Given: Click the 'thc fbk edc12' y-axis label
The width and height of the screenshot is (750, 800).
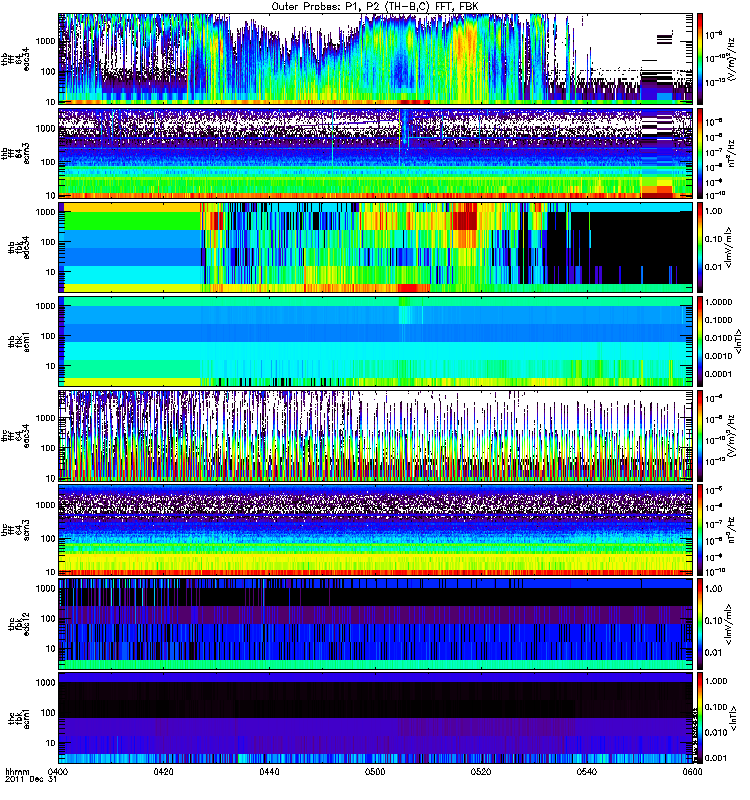Looking at the screenshot, I should tap(19, 624).
